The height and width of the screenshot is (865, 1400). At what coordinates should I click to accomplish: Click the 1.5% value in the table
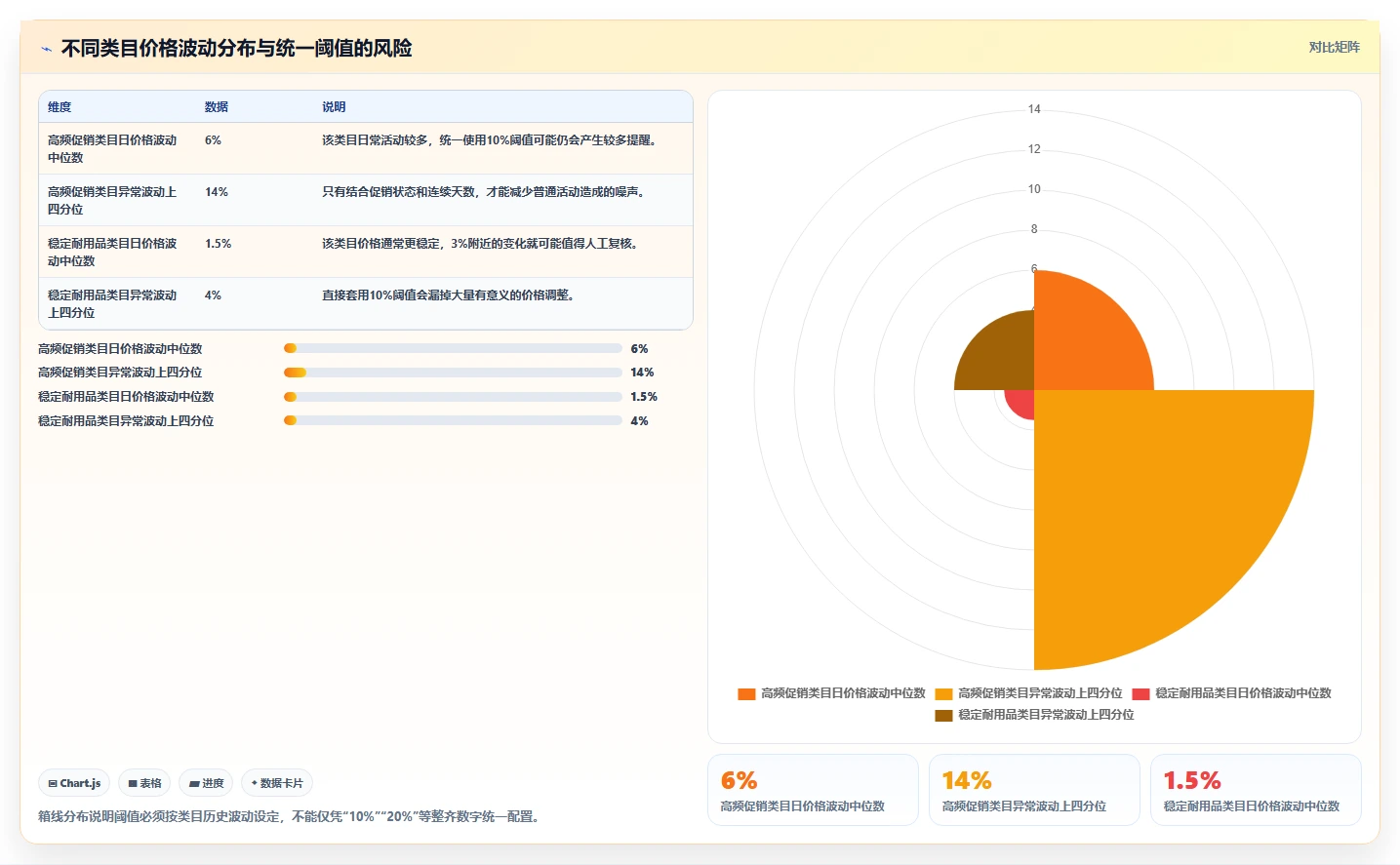219,244
